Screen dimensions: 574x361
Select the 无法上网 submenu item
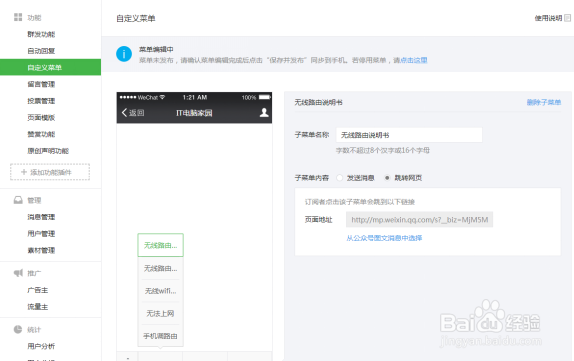point(160,313)
